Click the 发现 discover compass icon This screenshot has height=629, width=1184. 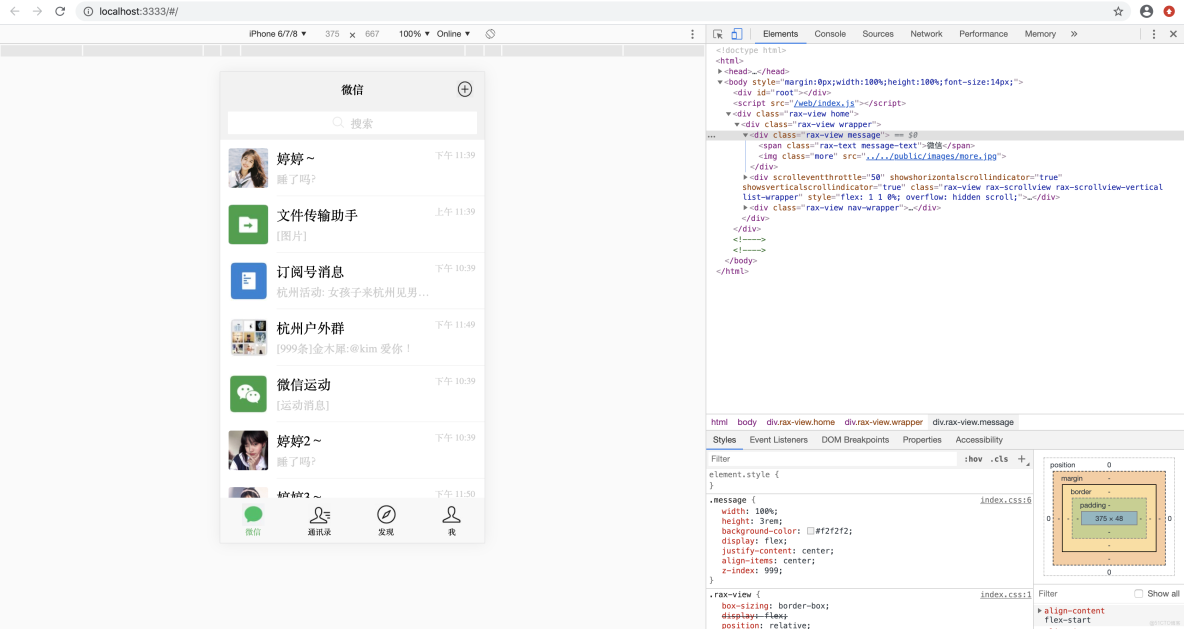[386, 513]
